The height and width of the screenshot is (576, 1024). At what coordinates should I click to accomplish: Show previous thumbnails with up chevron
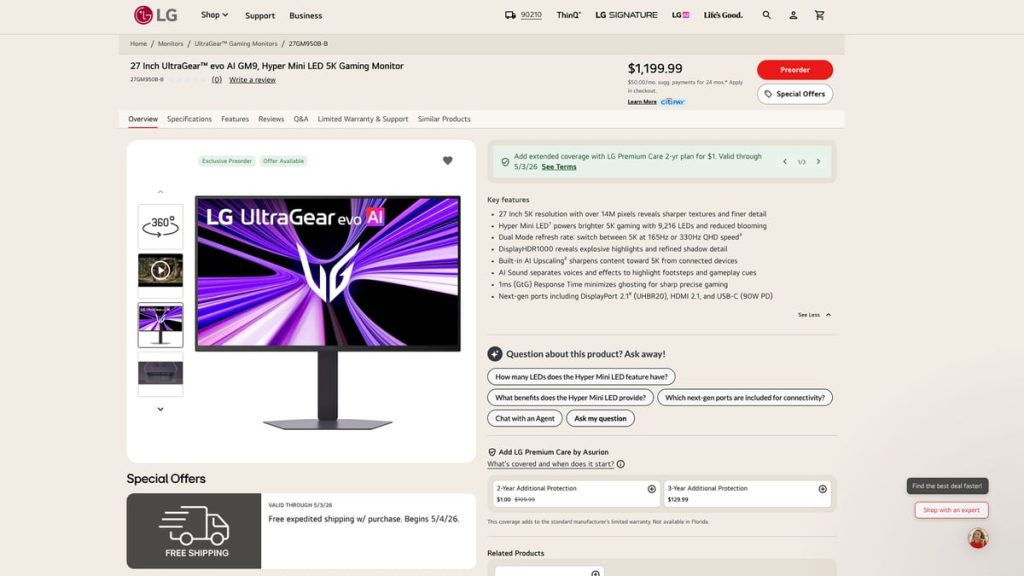[161, 192]
